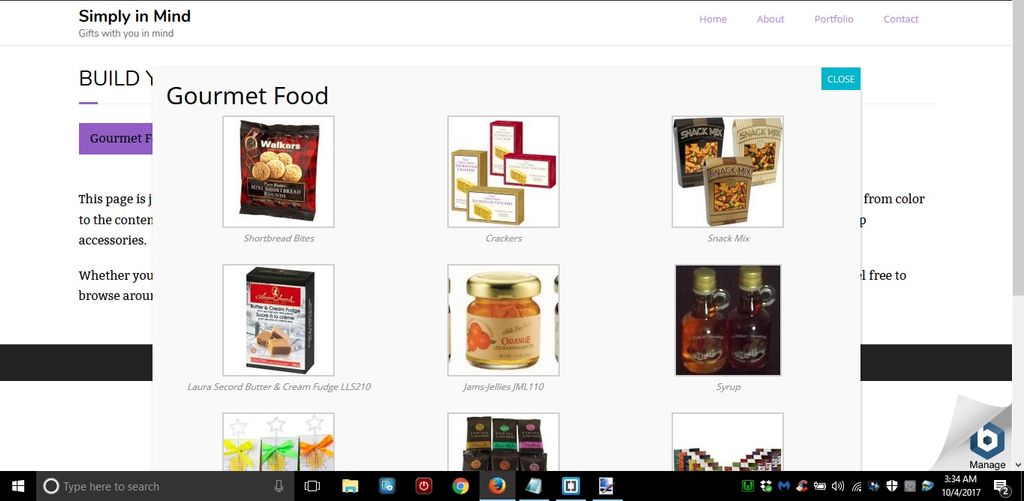Open the Action Center notifications icon
The width and height of the screenshot is (1024, 501).
(x=1003, y=486)
